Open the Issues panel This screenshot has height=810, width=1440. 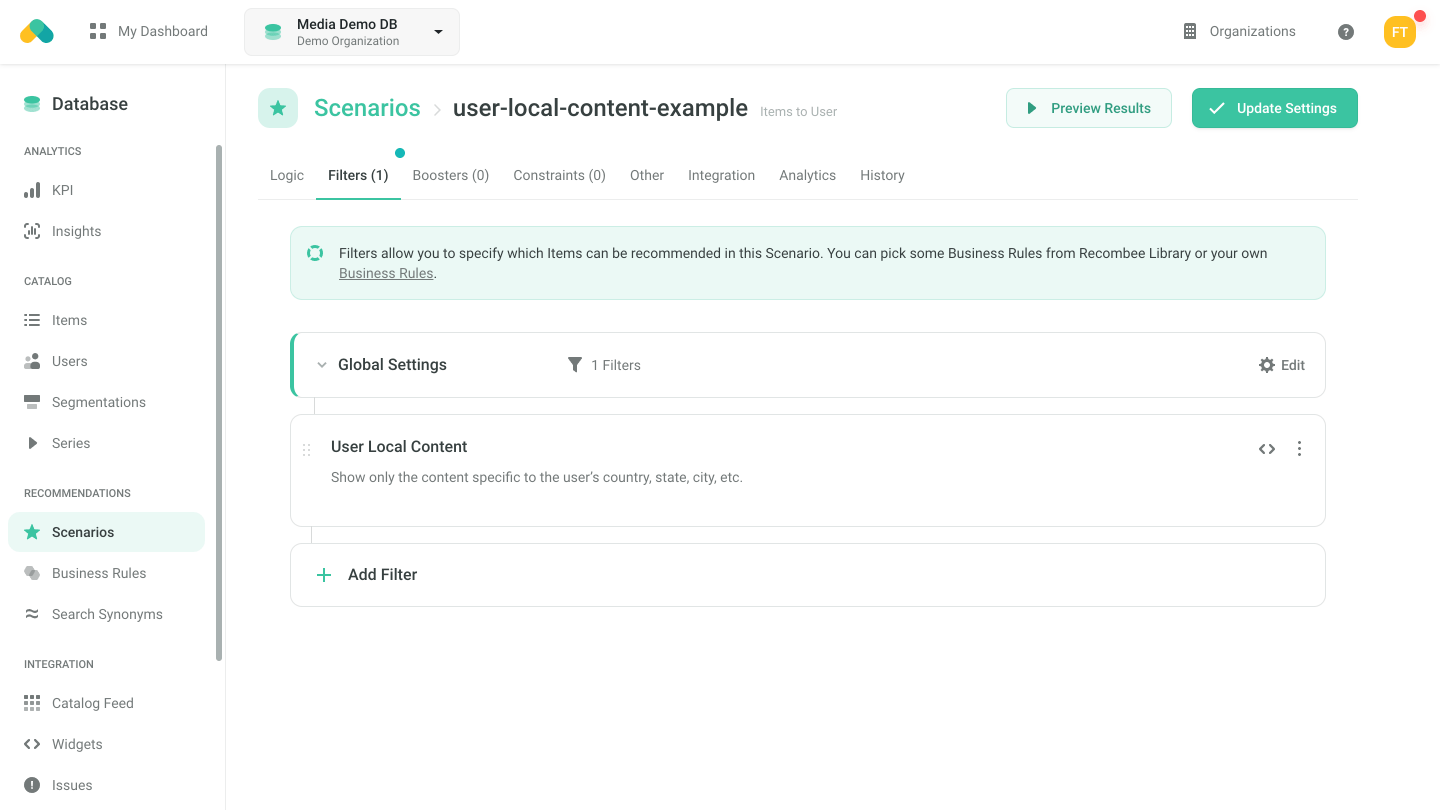(x=73, y=784)
